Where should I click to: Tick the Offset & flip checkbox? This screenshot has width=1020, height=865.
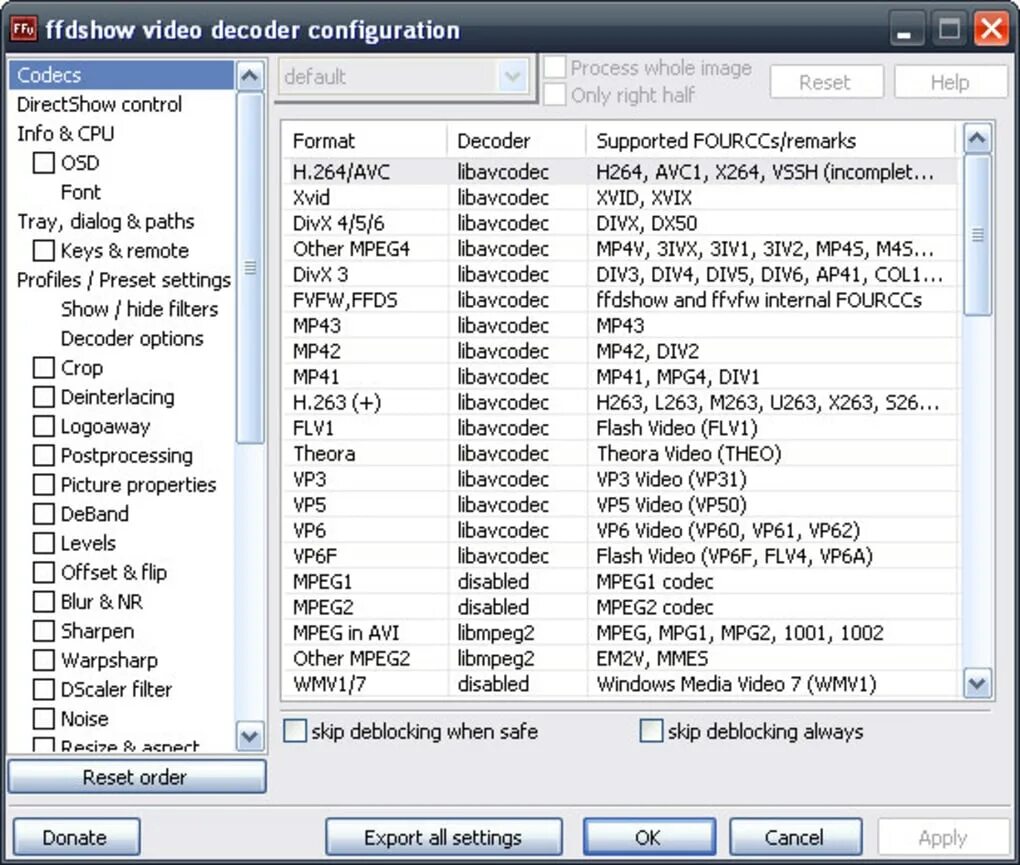click(44, 572)
